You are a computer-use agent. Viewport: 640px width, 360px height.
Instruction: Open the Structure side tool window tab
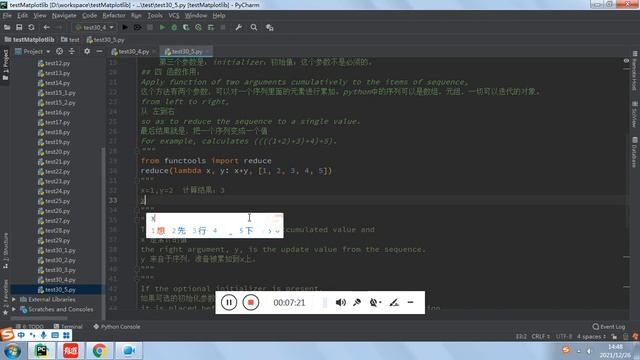[5, 250]
